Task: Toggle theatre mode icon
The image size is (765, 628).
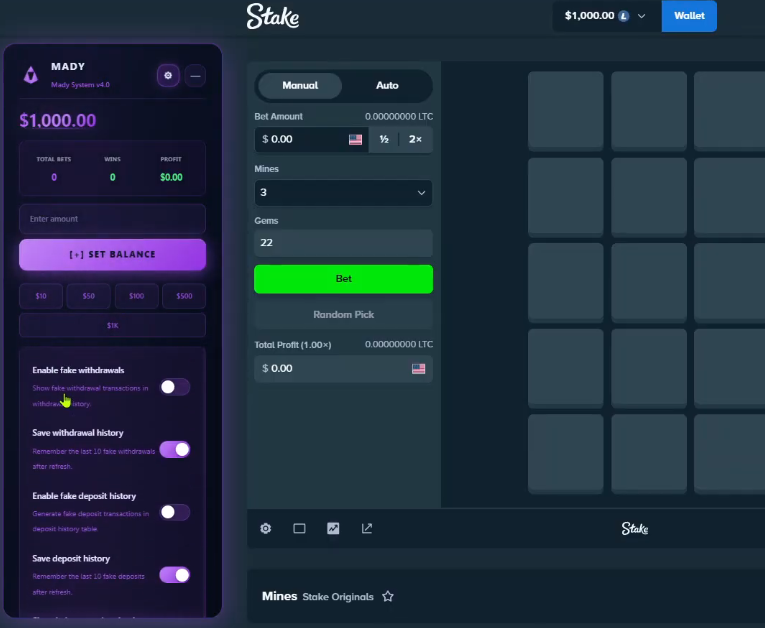Action: coord(299,528)
